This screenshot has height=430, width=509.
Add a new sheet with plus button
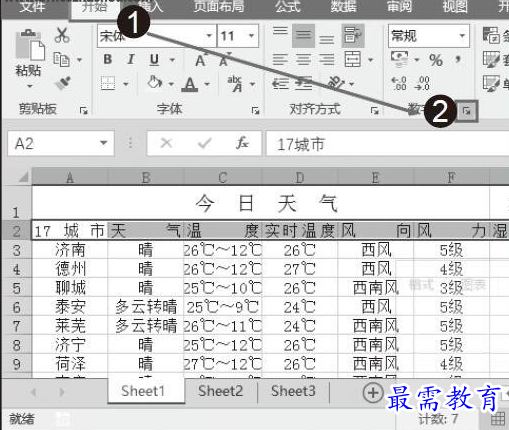click(373, 393)
